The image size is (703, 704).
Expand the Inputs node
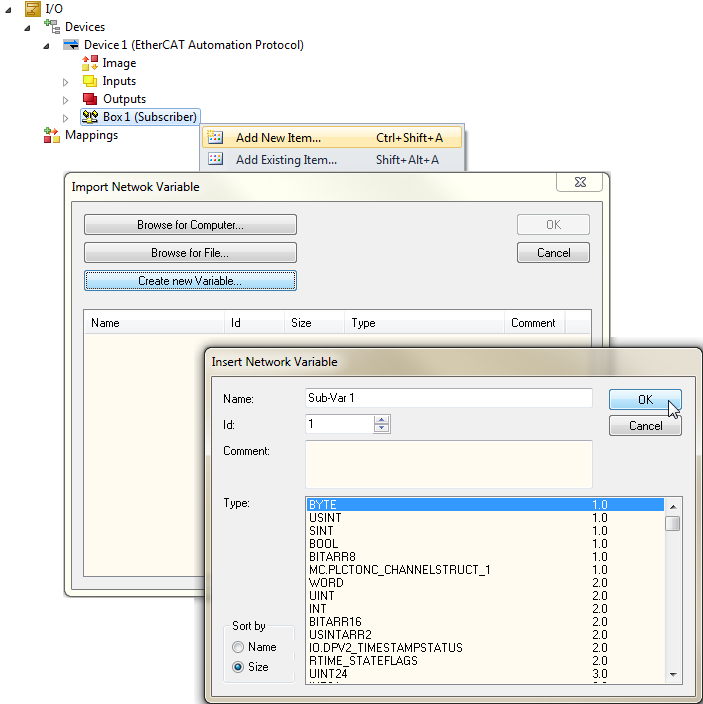[66, 82]
